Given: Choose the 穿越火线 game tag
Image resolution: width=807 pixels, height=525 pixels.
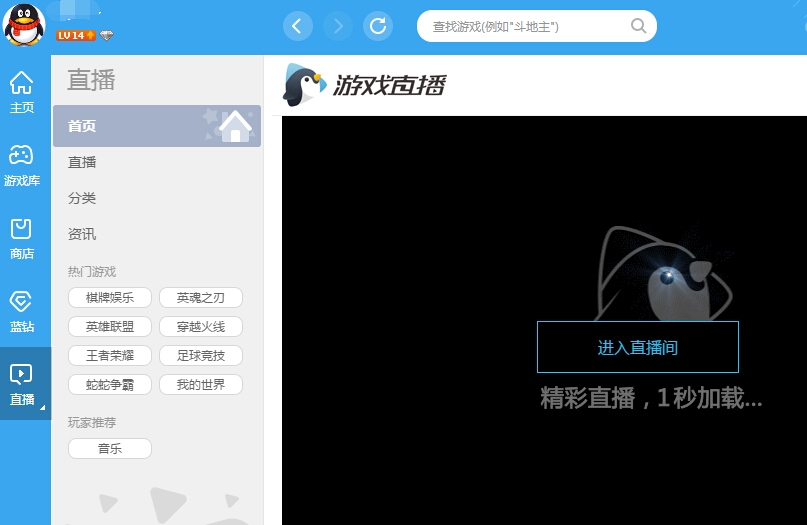Looking at the screenshot, I should point(201,326).
